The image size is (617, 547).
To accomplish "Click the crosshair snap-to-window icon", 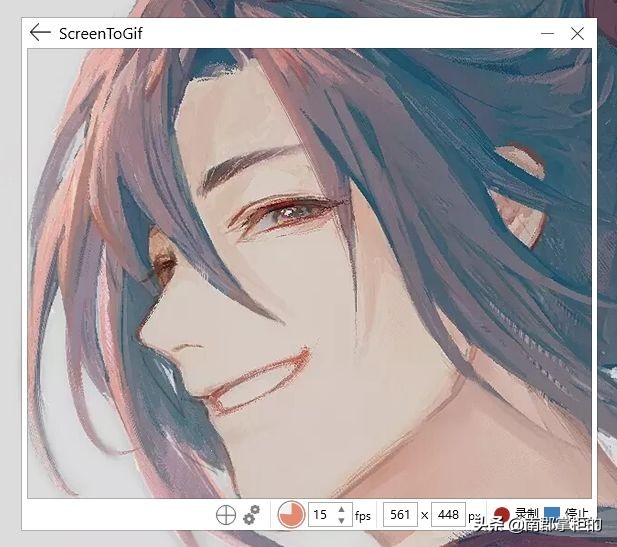I will pos(226,515).
